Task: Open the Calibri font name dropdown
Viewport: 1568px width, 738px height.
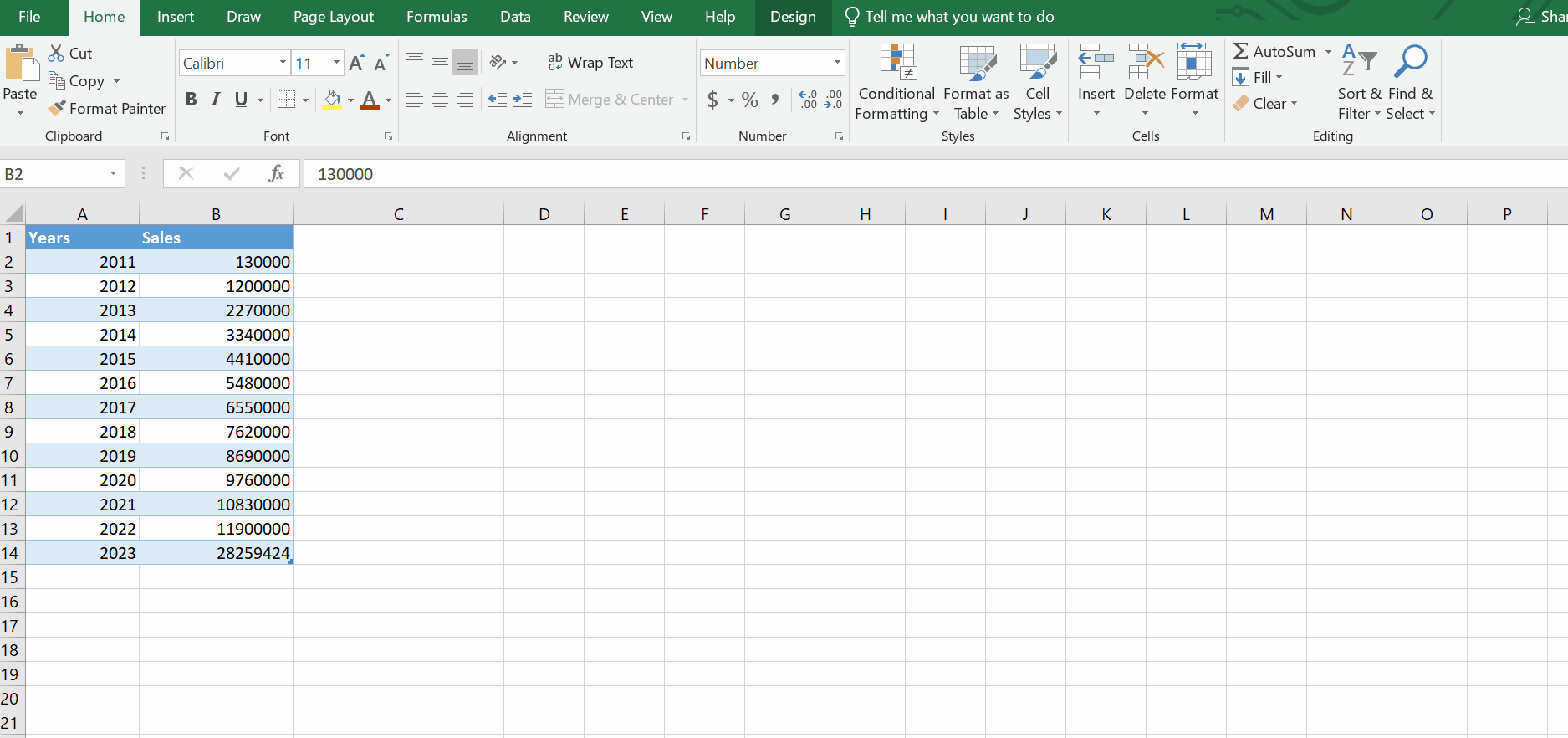Action: click(x=283, y=63)
